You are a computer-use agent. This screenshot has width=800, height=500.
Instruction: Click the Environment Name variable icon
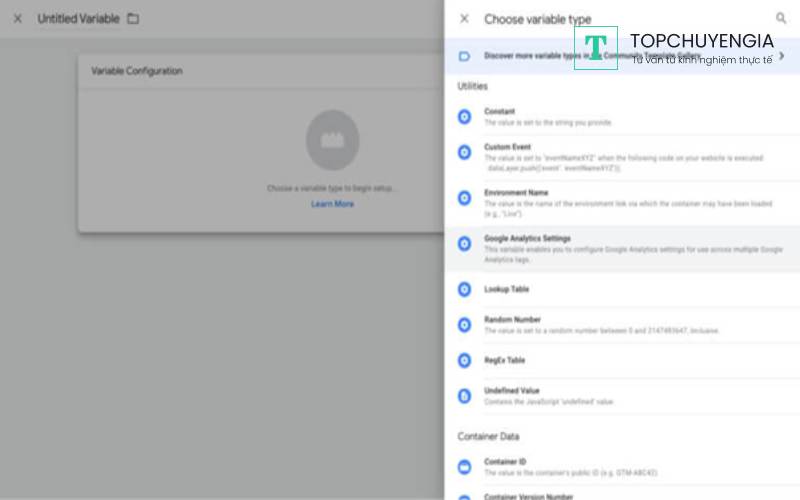464,198
